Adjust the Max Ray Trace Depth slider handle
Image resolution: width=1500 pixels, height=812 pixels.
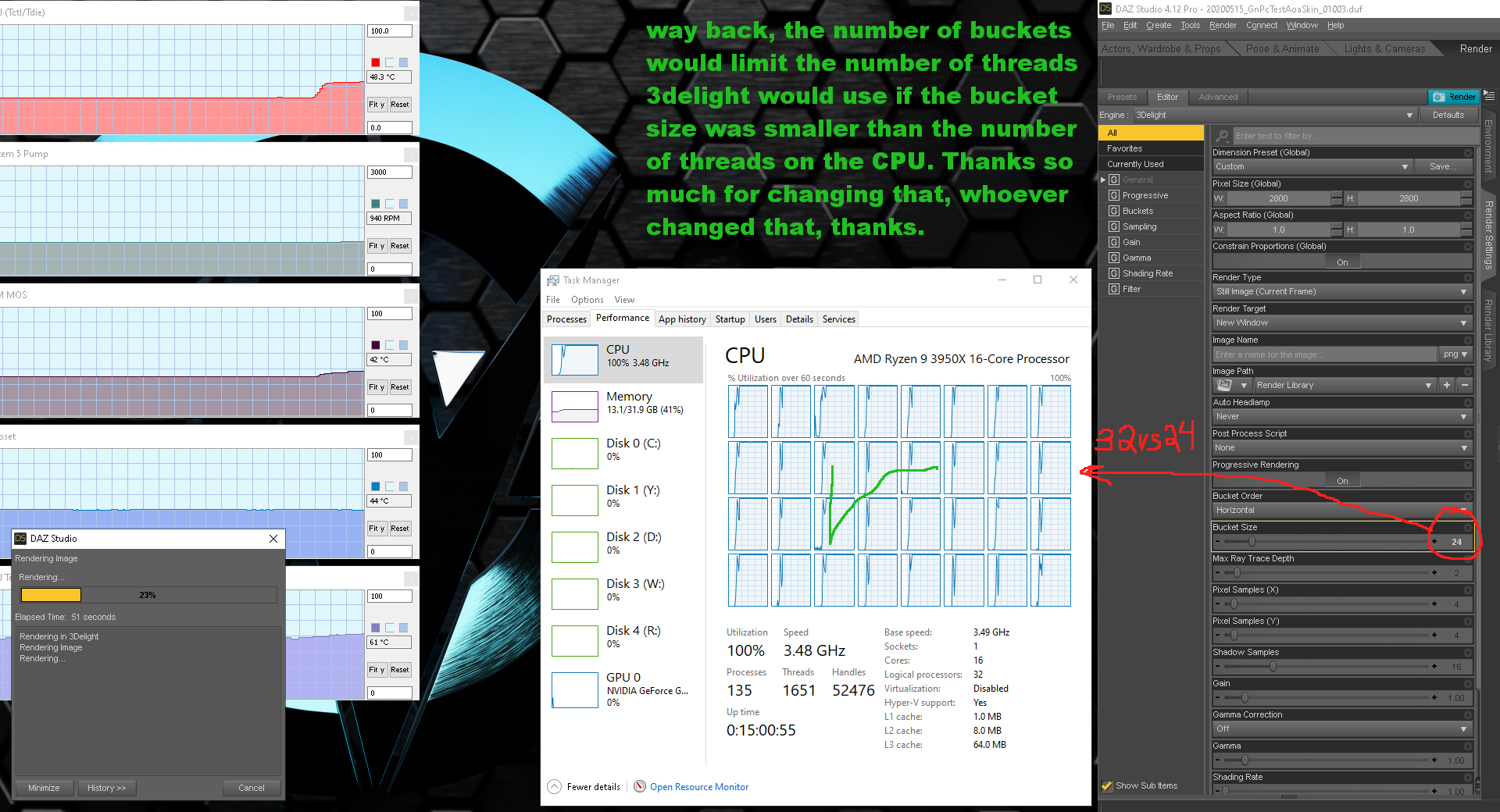click(x=1237, y=572)
